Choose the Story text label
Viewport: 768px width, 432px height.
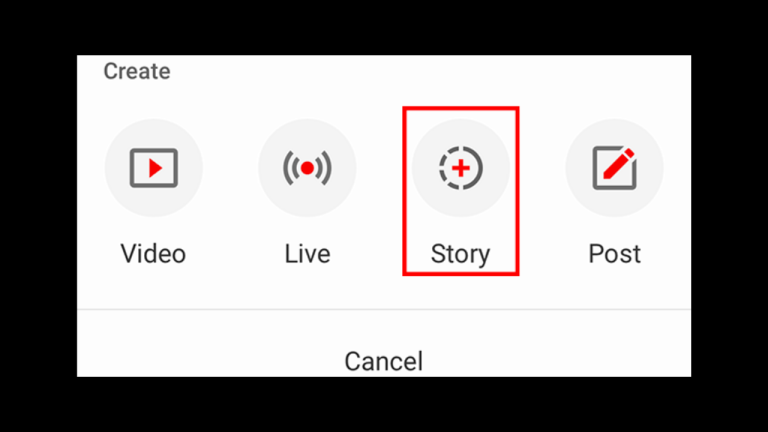tap(460, 255)
